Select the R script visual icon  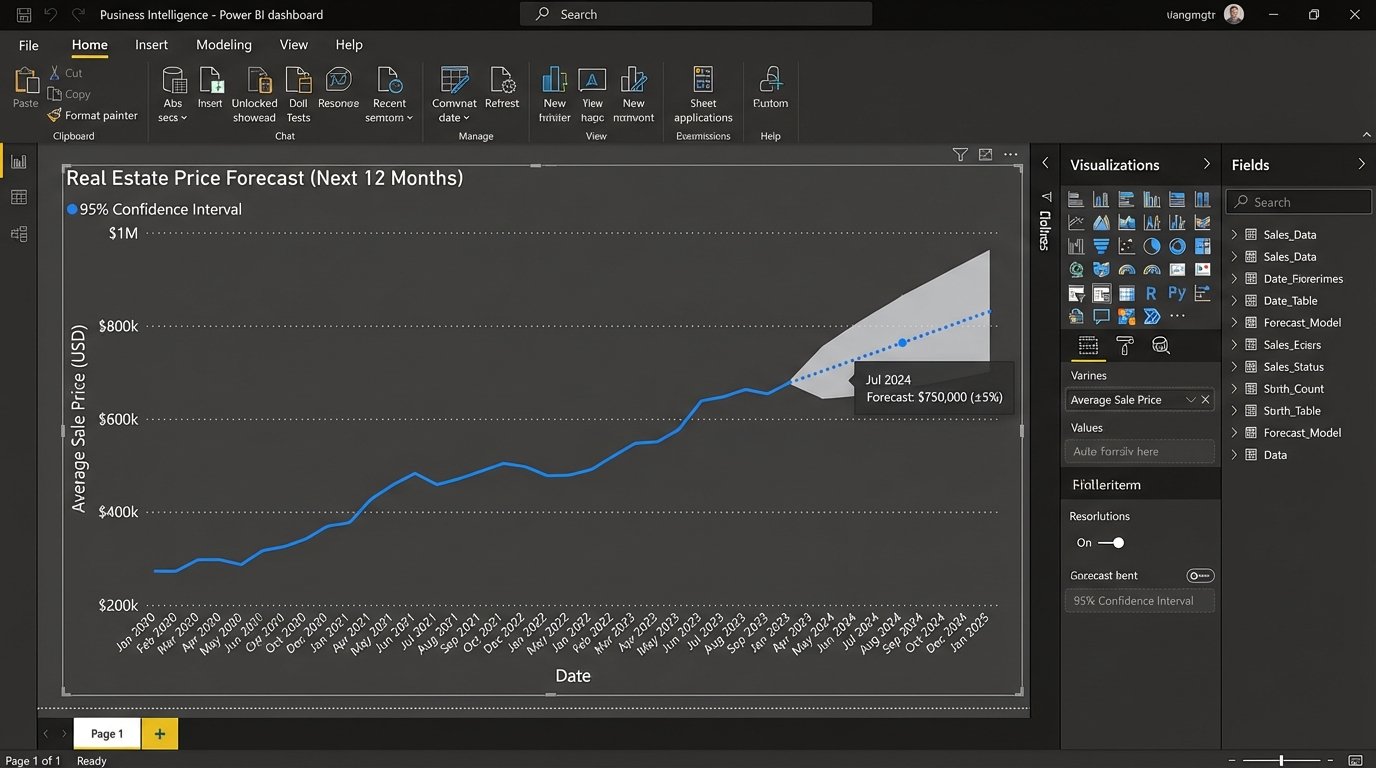pyautogui.click(x=1151, y=292)
